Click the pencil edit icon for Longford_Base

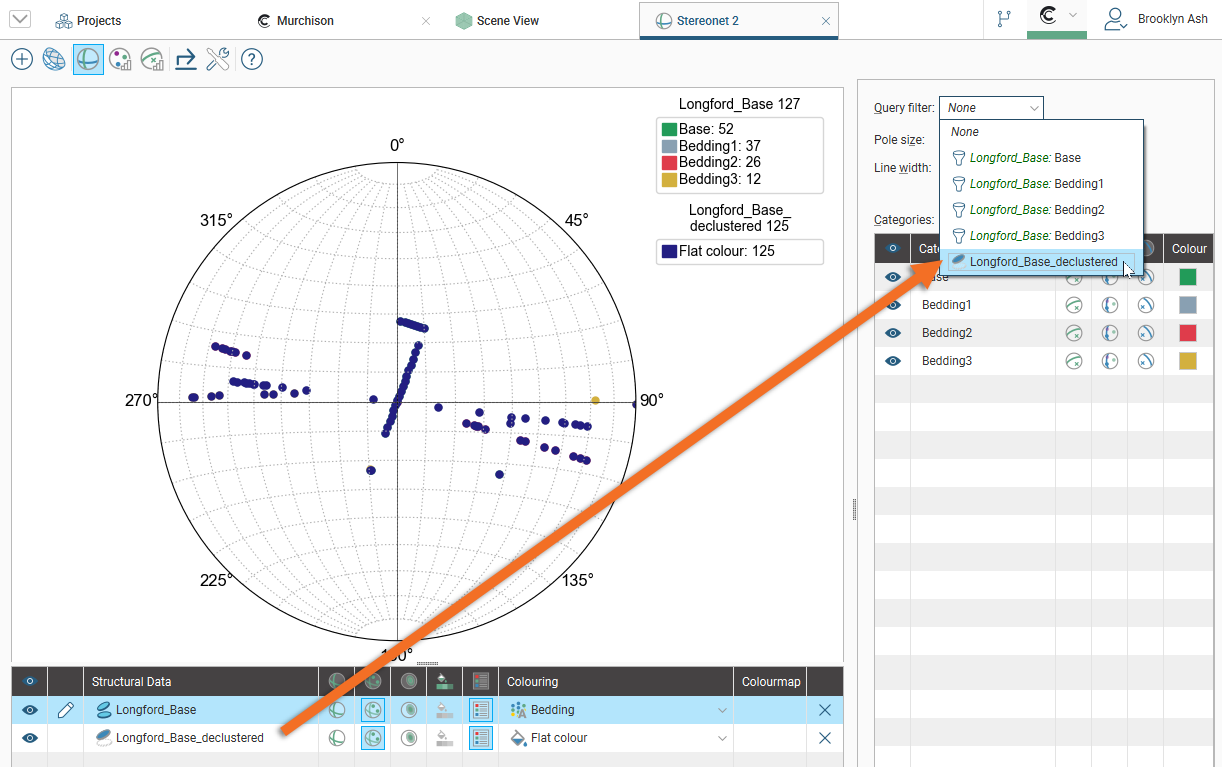(x=65, y=710)
